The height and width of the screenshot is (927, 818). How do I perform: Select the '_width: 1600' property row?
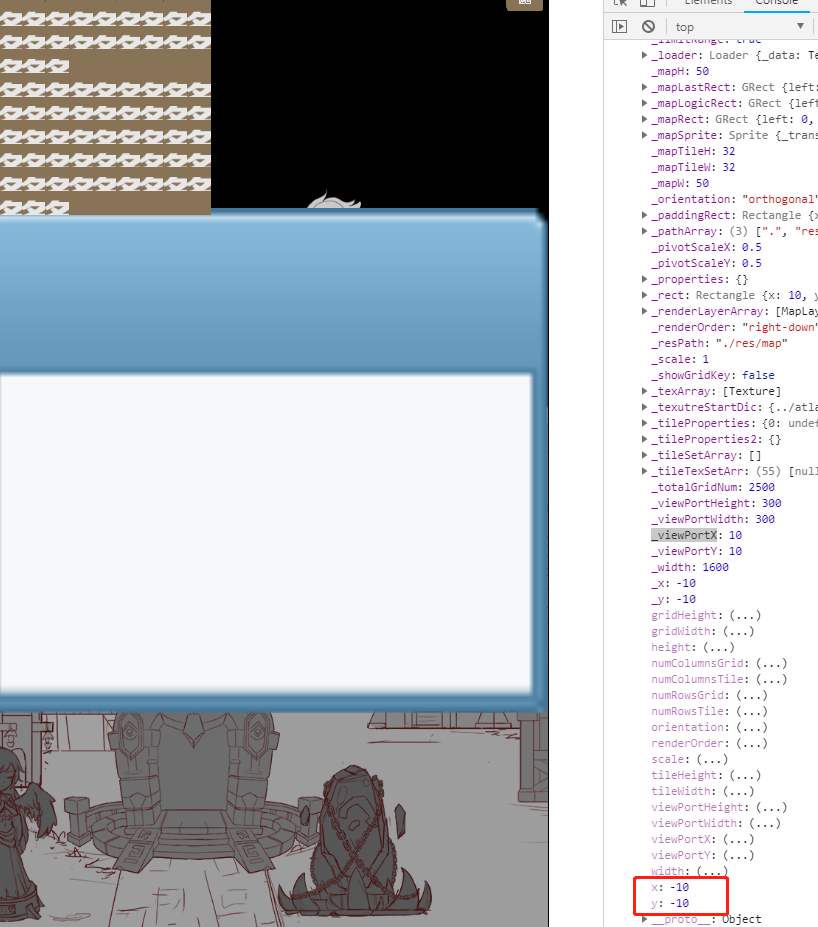[690, 566]
